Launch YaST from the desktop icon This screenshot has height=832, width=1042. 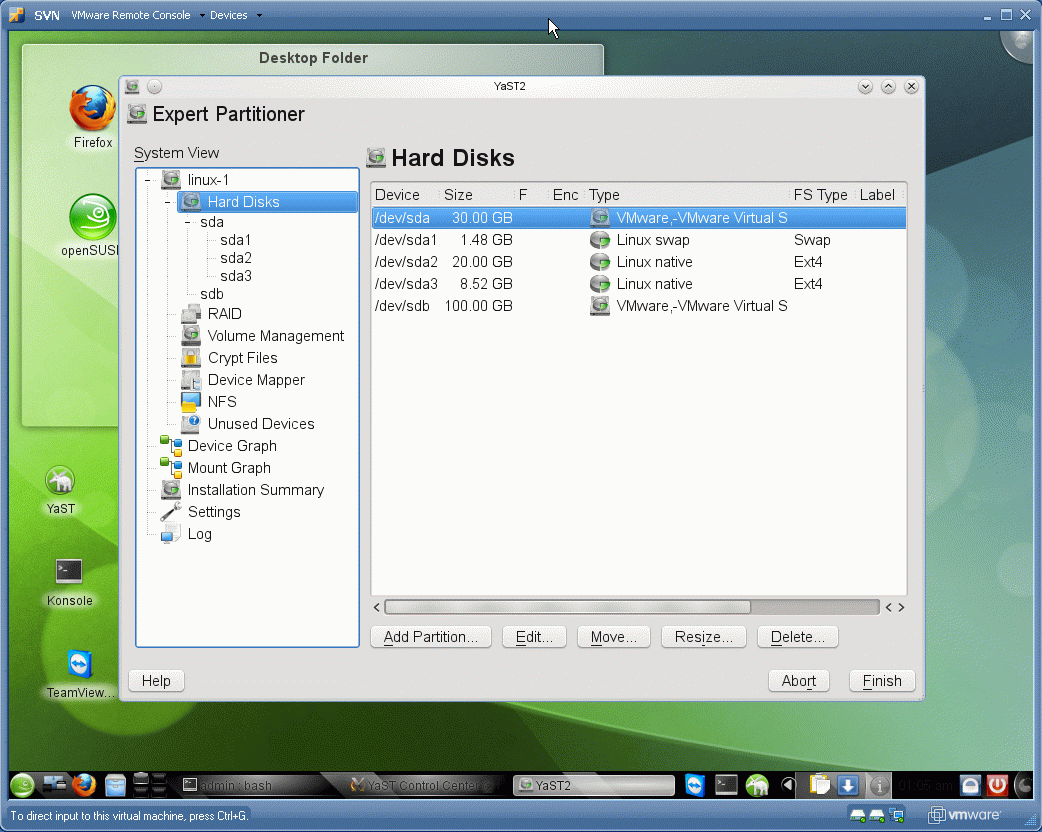pyautogui.click(x=60, y=480)
